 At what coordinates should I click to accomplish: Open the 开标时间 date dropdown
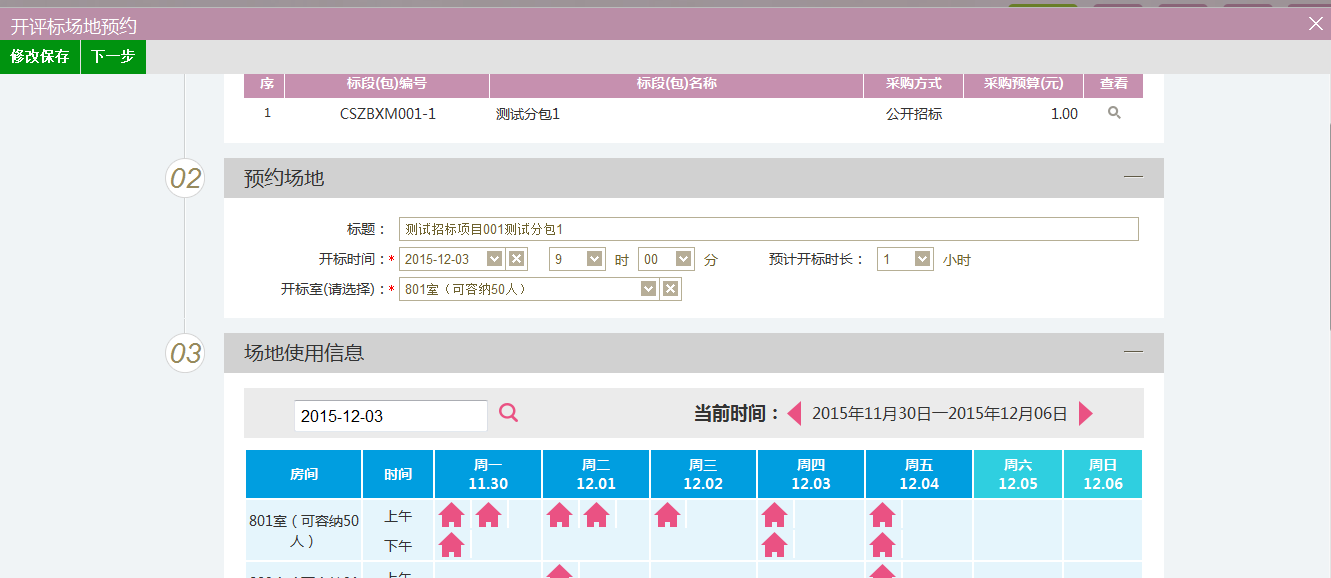(x=494, y=259)
